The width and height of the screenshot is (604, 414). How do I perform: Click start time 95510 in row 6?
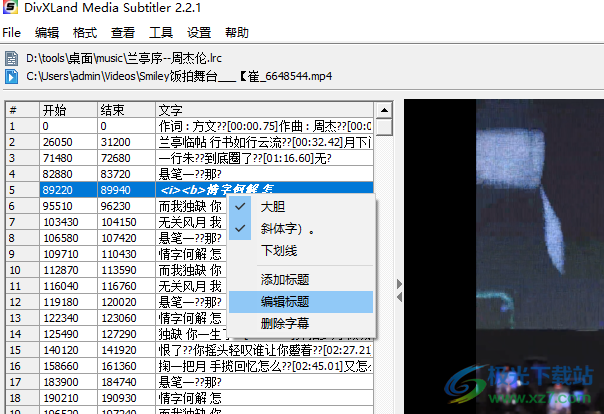(68, 206)
